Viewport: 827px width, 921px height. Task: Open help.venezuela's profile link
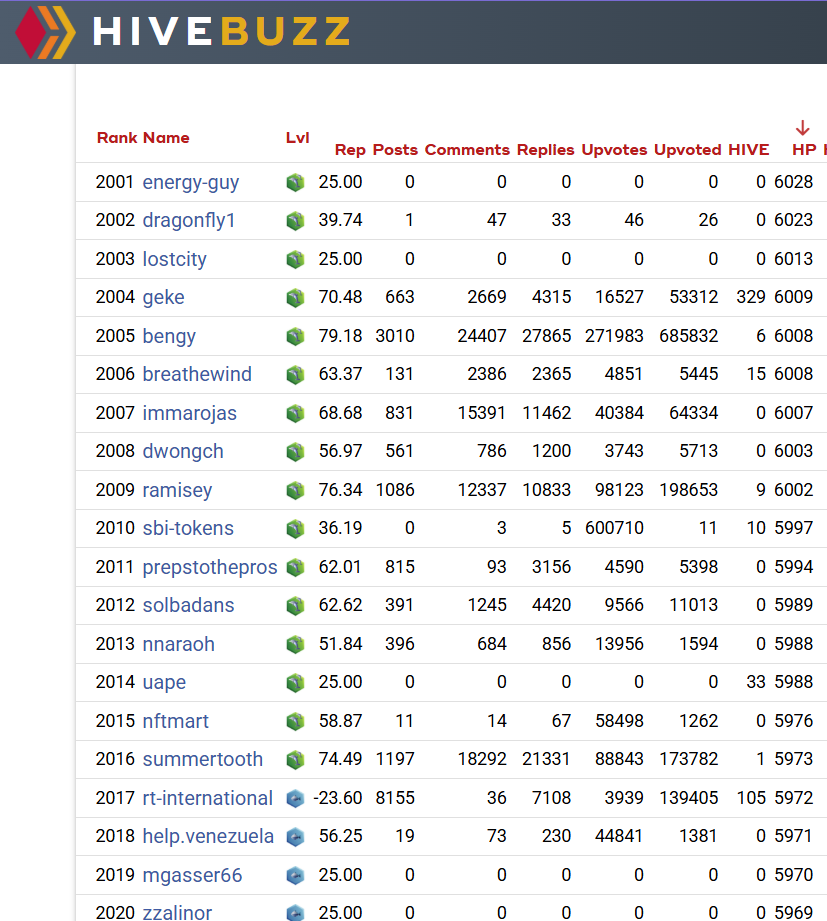click(209, 836)
